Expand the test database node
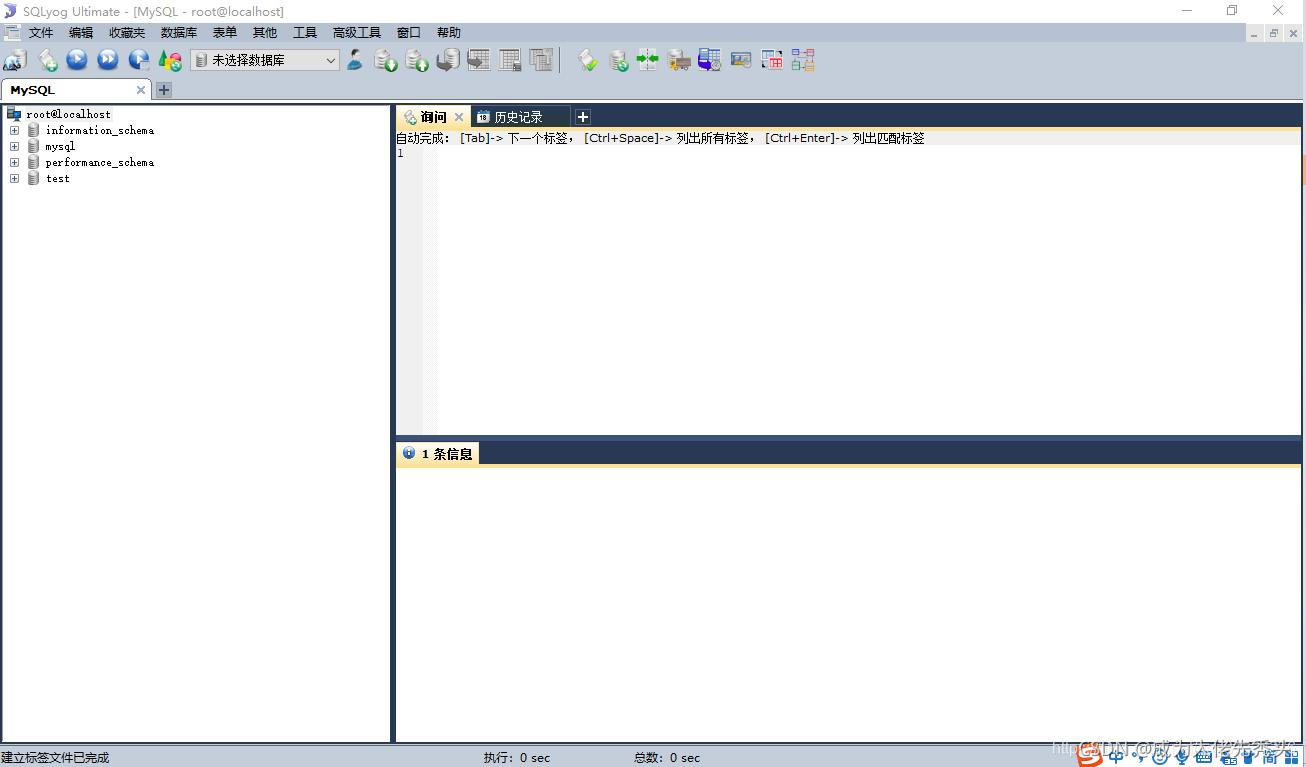The height and width of the screenshot is (767, 1306). point(14,178)
